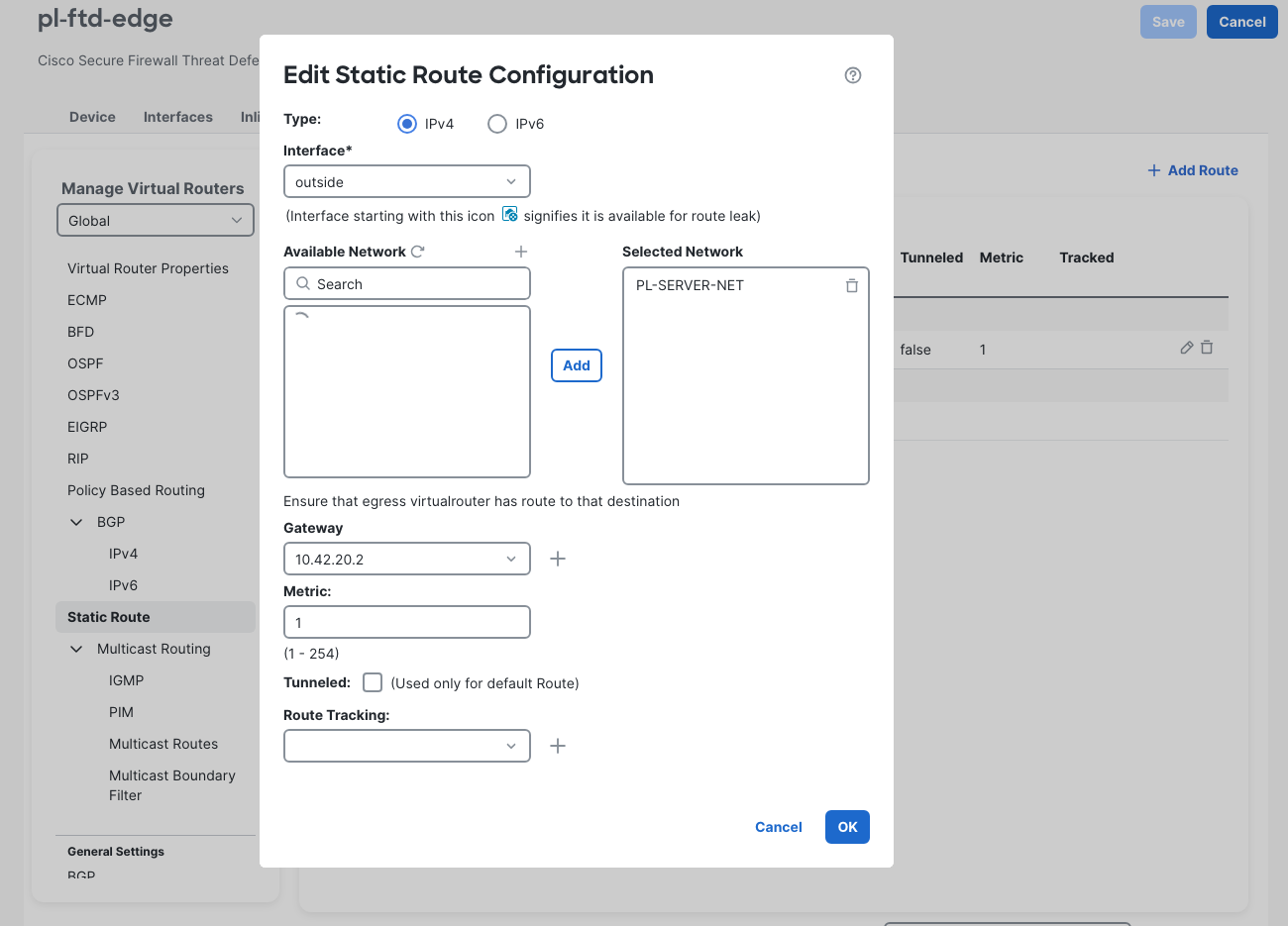Open the Gateway dropdown showing 10.42.20.2
The height and width of the screenshot is (926, 1288).
coord(407,559)
